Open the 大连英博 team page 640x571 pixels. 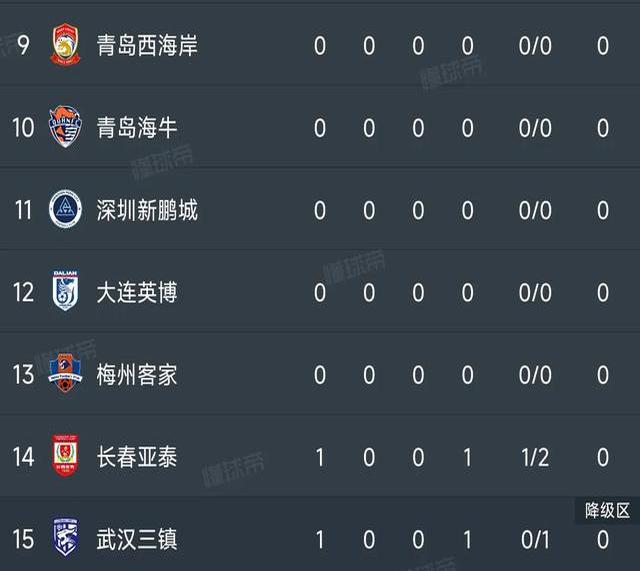[136, 292]
